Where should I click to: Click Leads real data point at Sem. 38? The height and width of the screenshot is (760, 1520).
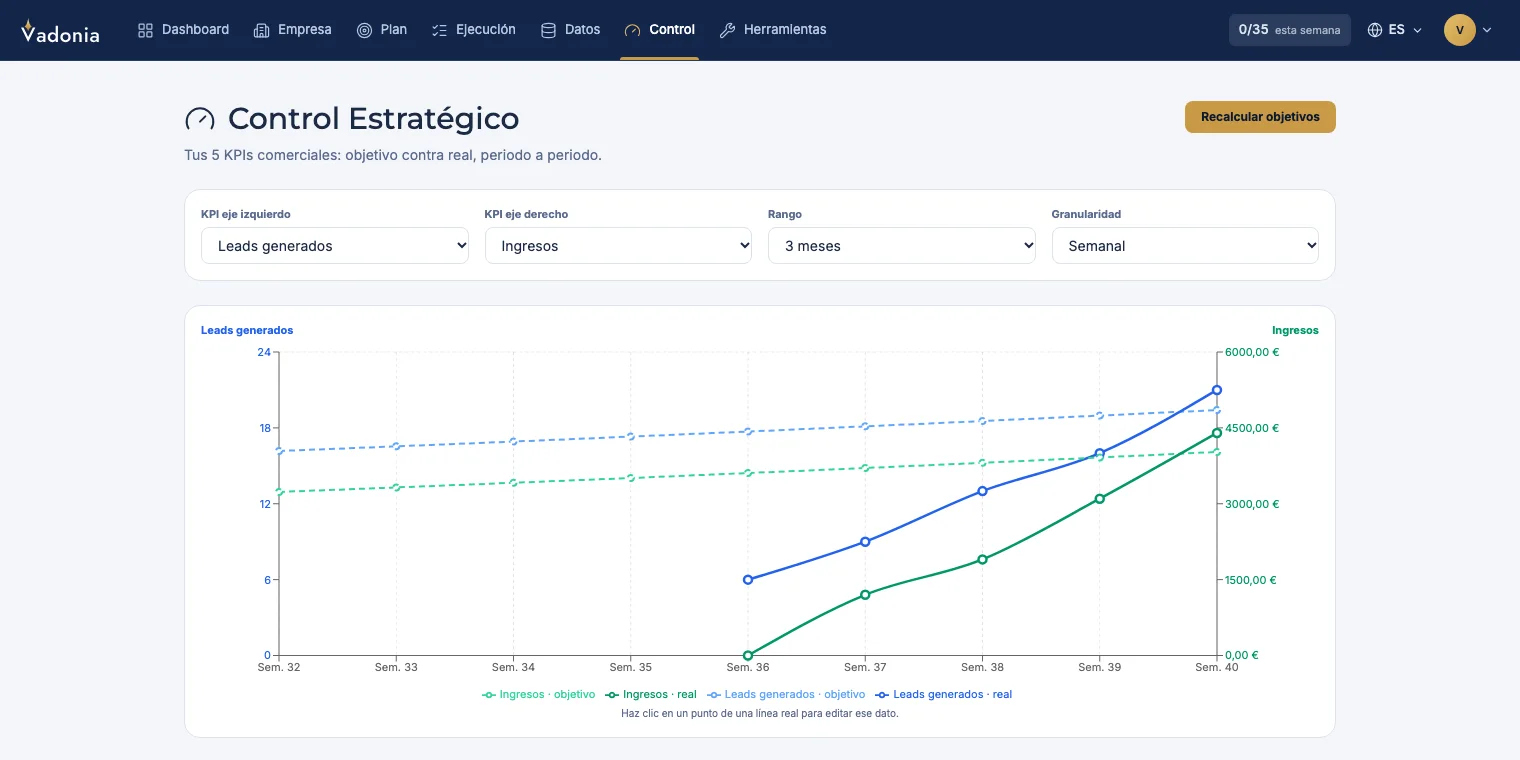[x=982, y=491]
